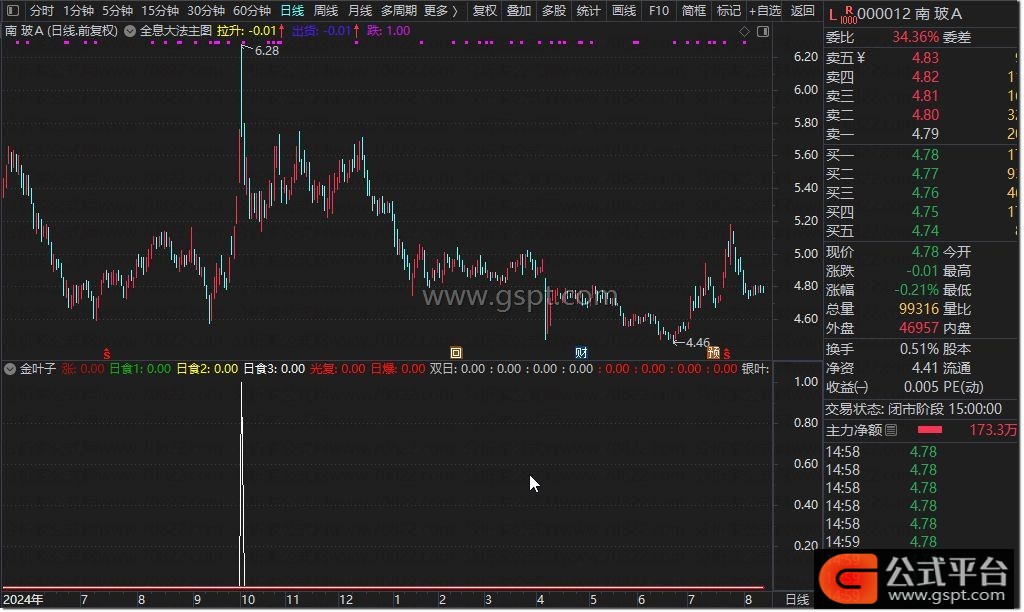Image resolution: width=1024 pixels, height=612 pixels.
Task: Toggle the left panel icon in the top toolbar
Action: coord(12,10)
